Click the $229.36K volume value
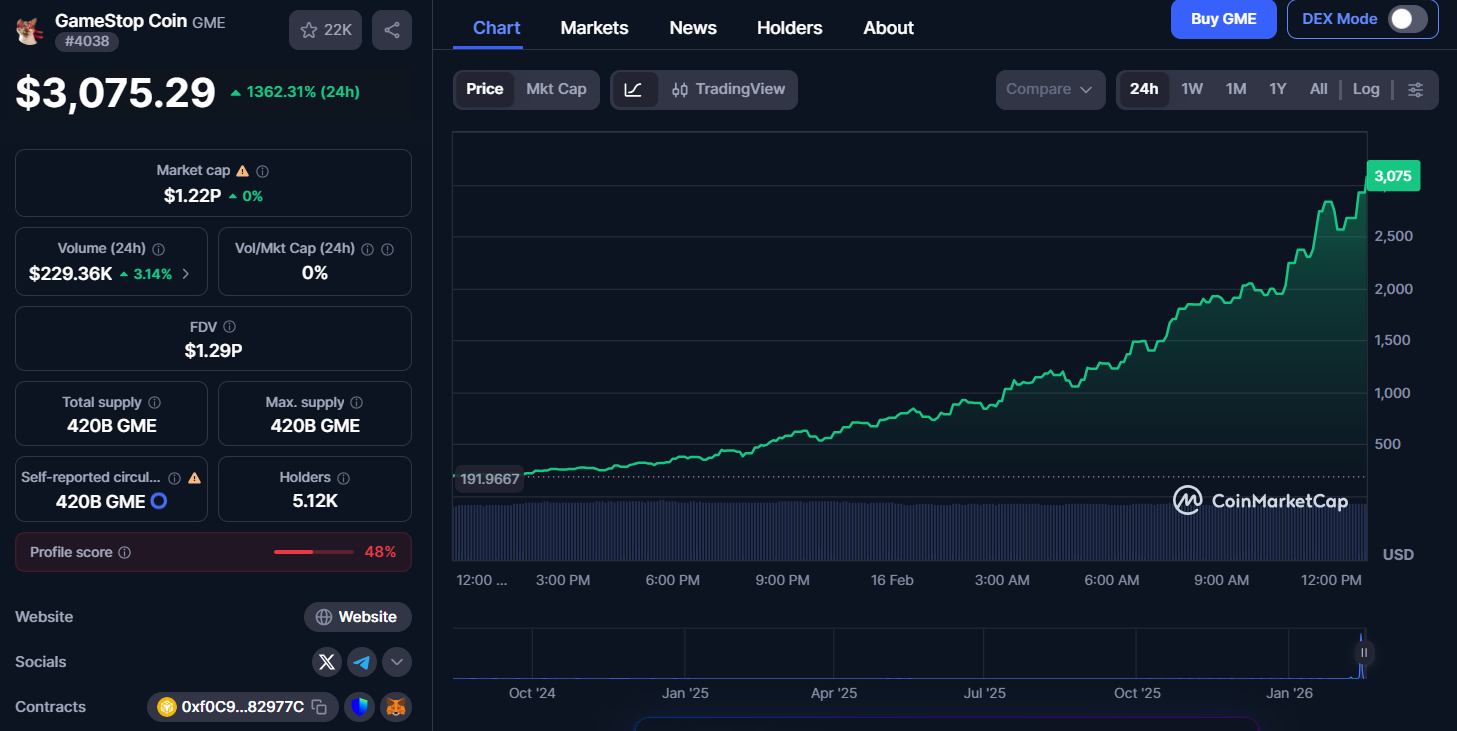Image resolution: width=1457 pixels, height=731 pixels. pos(70,274)
